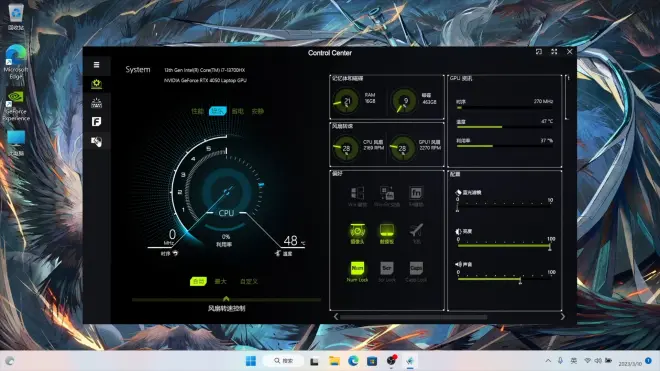Click the horizontal scrollbar under the panels

point(413,317)
